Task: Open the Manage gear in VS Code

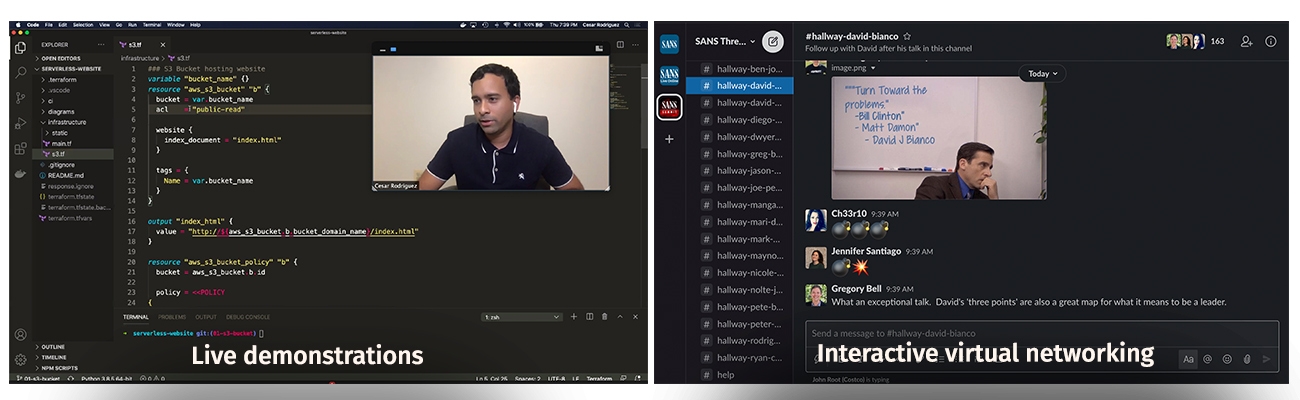Action: tap(20, 359)
